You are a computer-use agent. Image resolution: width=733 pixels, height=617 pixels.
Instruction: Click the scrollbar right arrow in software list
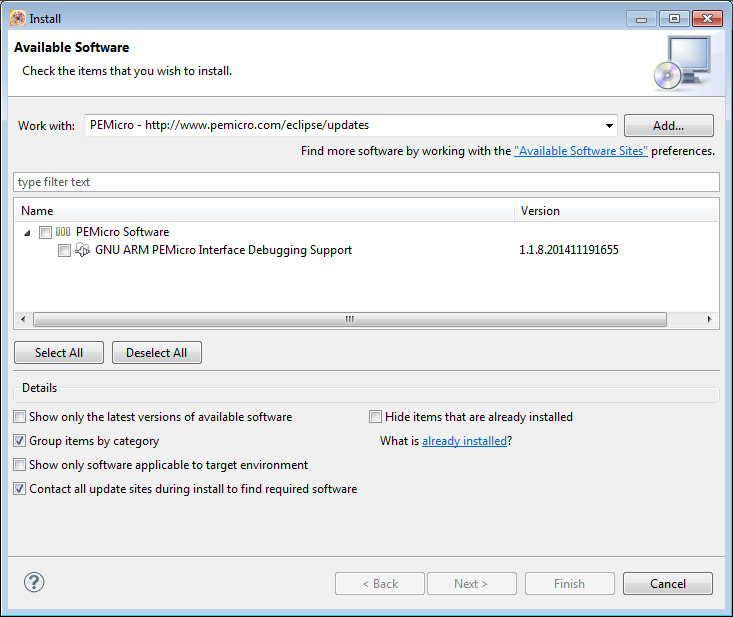click(x=709, y=320)
